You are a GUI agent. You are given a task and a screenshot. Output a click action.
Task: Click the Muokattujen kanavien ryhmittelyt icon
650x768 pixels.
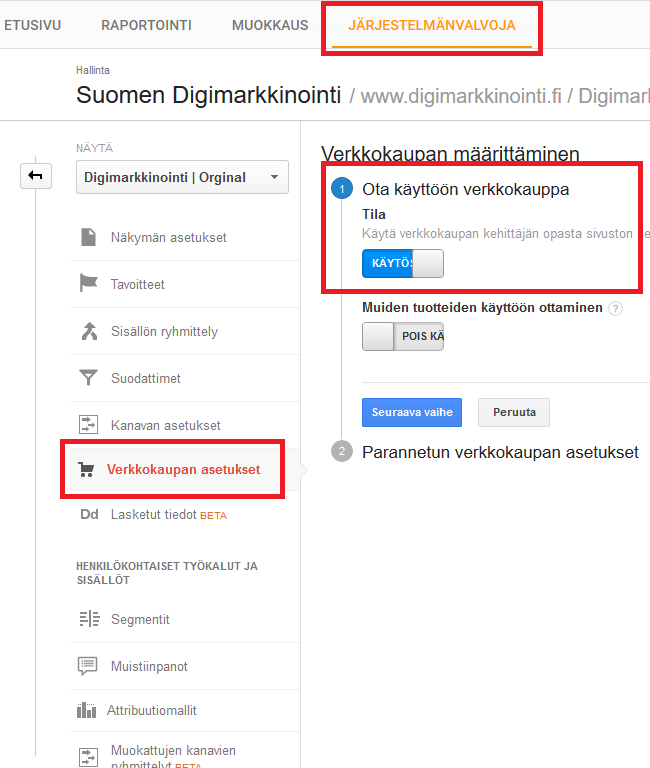coord(88,757)
